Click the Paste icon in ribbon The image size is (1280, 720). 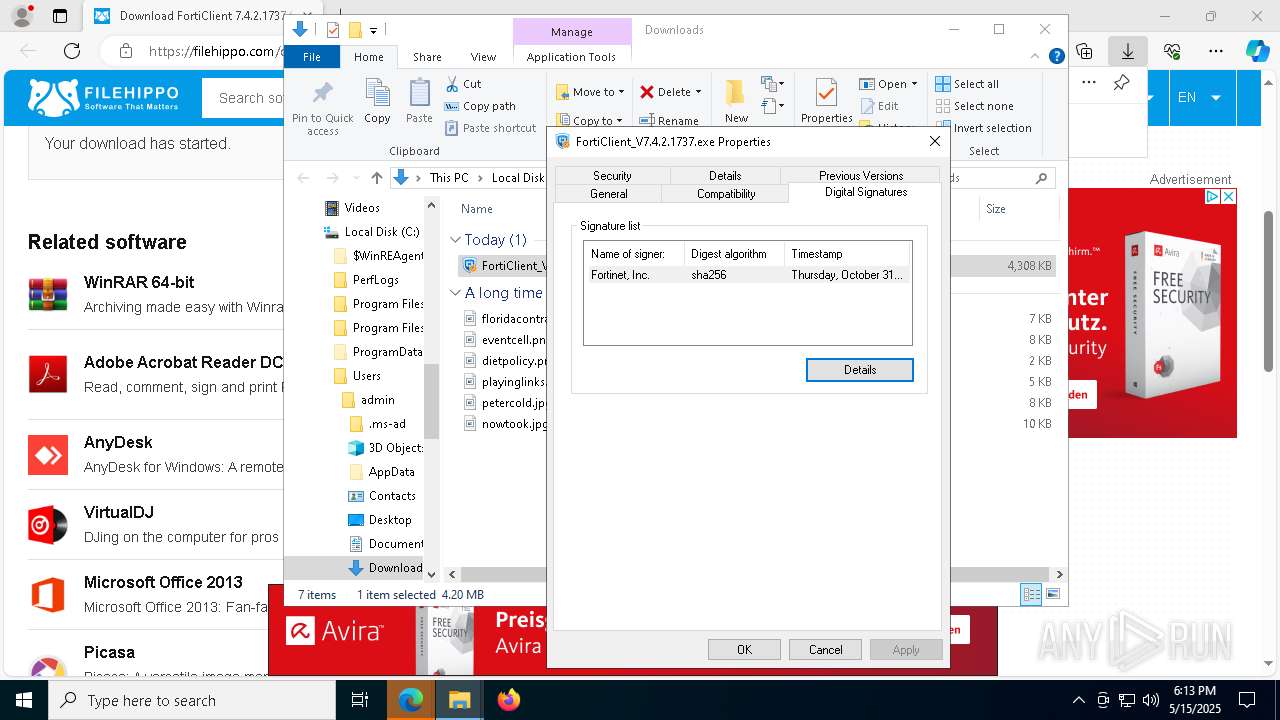click(419, 94)
